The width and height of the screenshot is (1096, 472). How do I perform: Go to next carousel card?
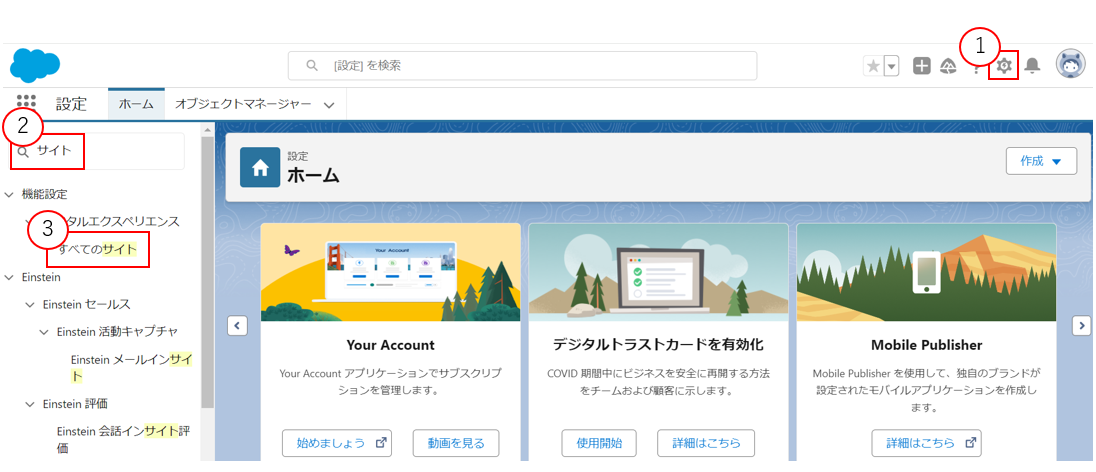click(1081, 325)
